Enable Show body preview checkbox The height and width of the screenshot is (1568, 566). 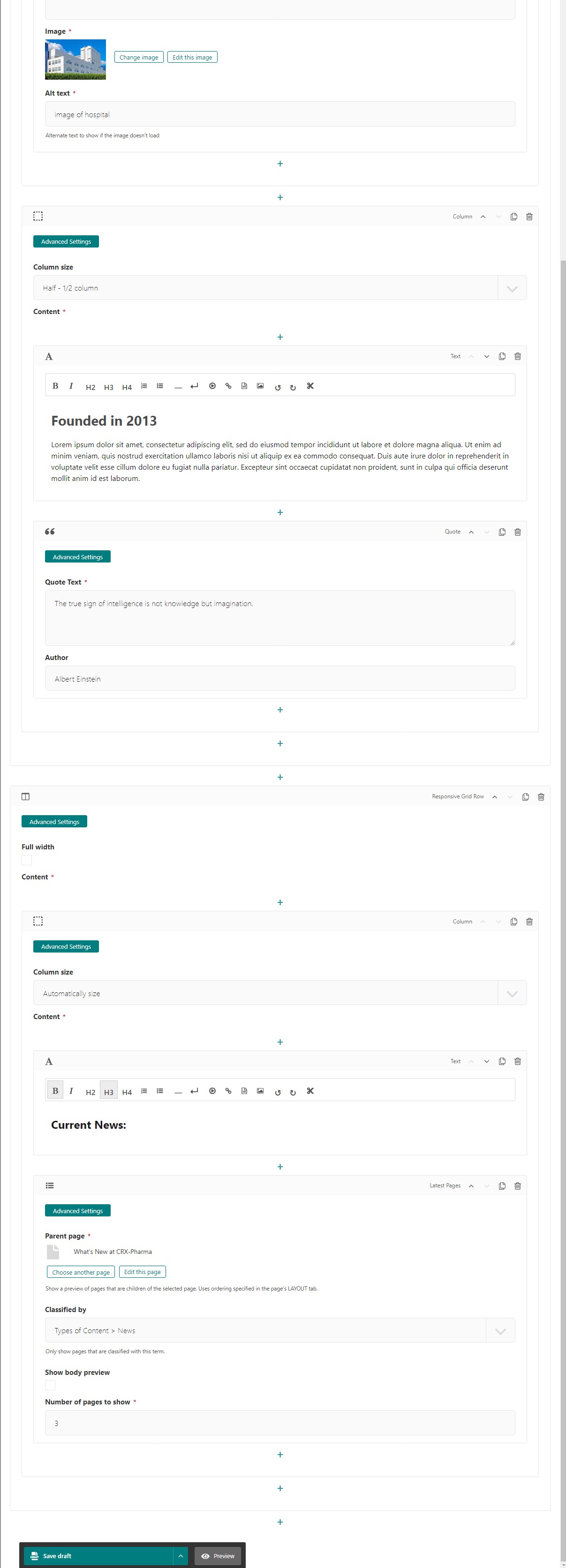[51, 1385]
